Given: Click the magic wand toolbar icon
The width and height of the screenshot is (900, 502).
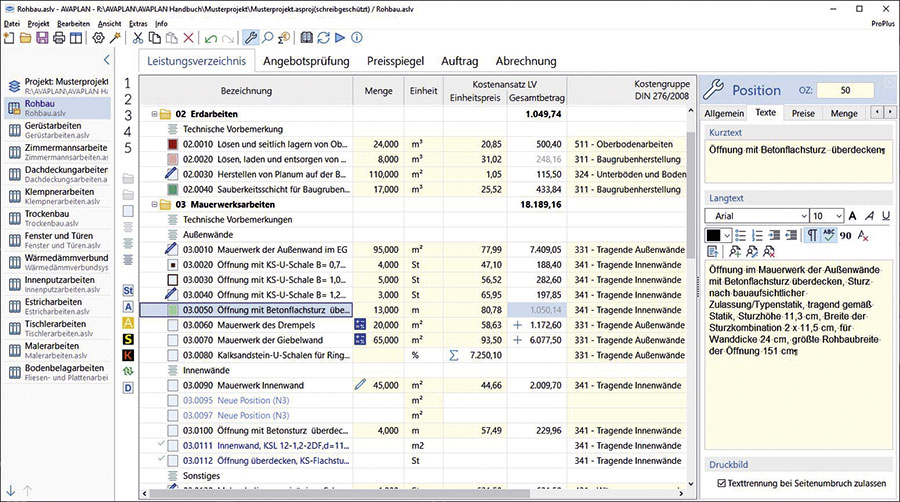Looking at the screenshot, I should (115, 38).
